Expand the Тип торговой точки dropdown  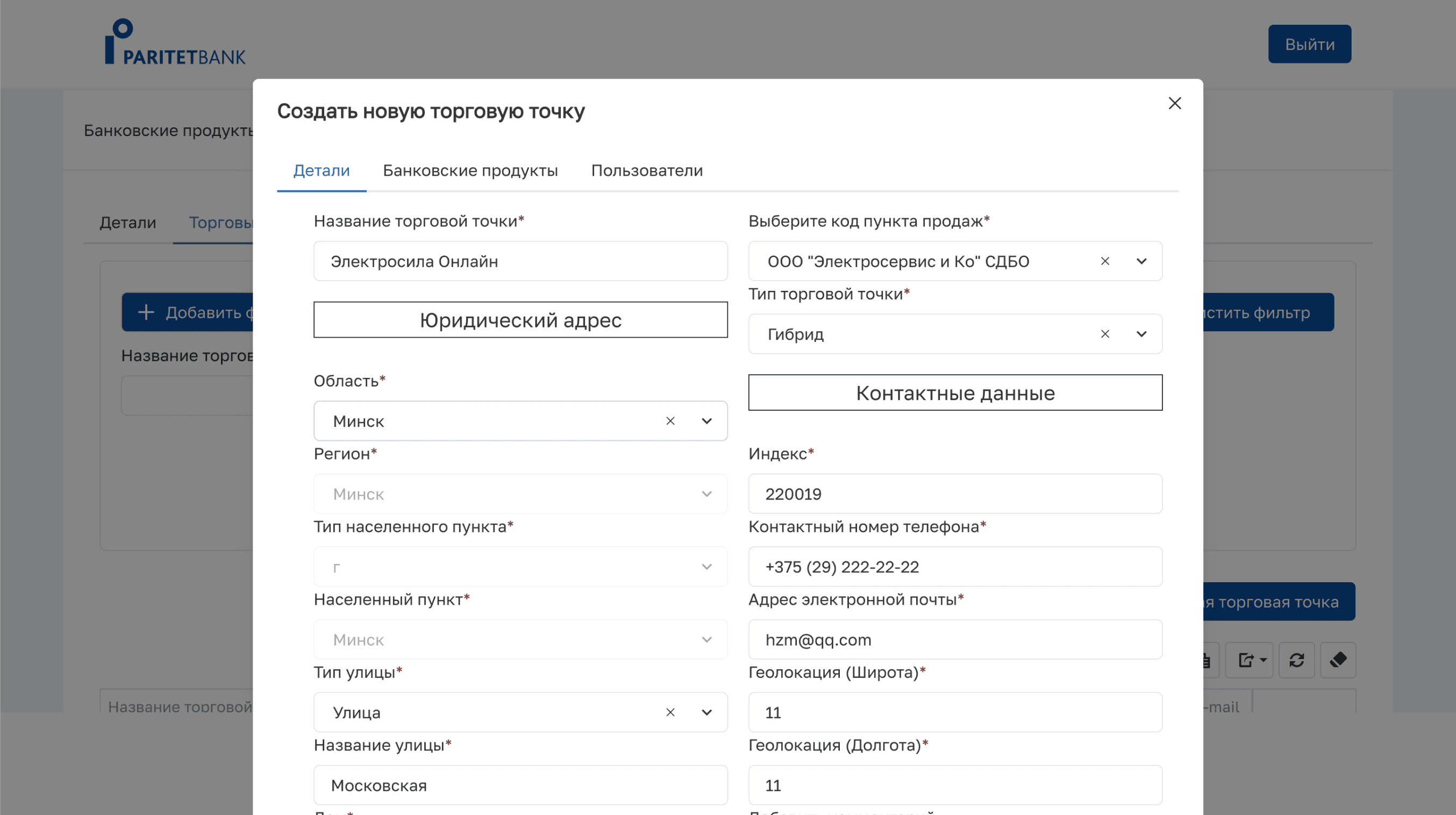[x=1141, y=334]
